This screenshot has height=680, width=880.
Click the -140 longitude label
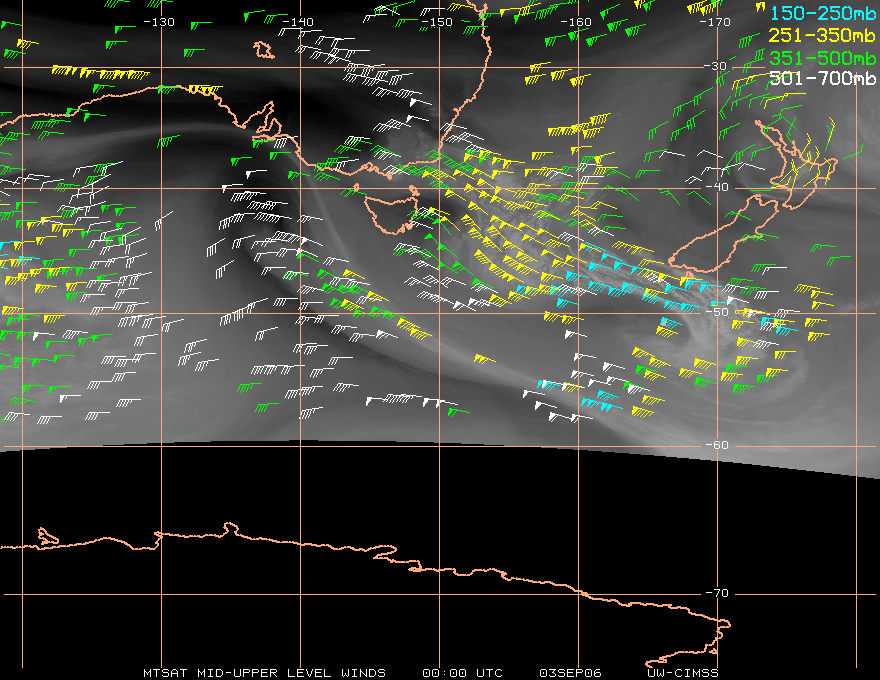point(298,22)
